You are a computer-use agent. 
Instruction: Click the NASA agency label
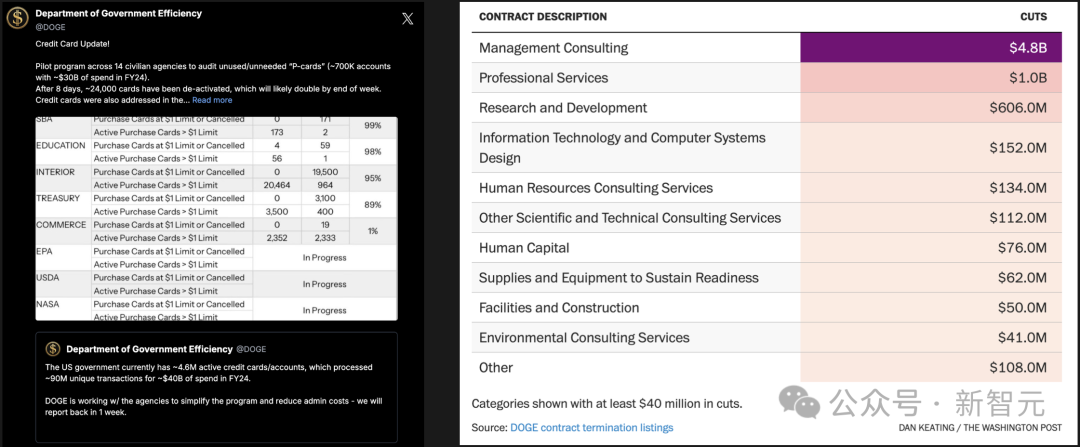click(x=48, y=304)
